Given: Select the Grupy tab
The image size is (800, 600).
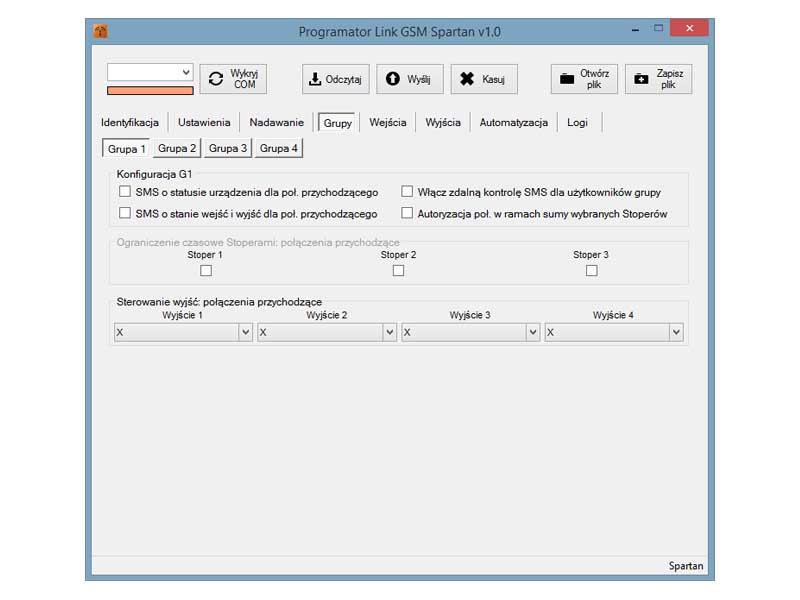Looking at the screenshot, I should 337,123.
